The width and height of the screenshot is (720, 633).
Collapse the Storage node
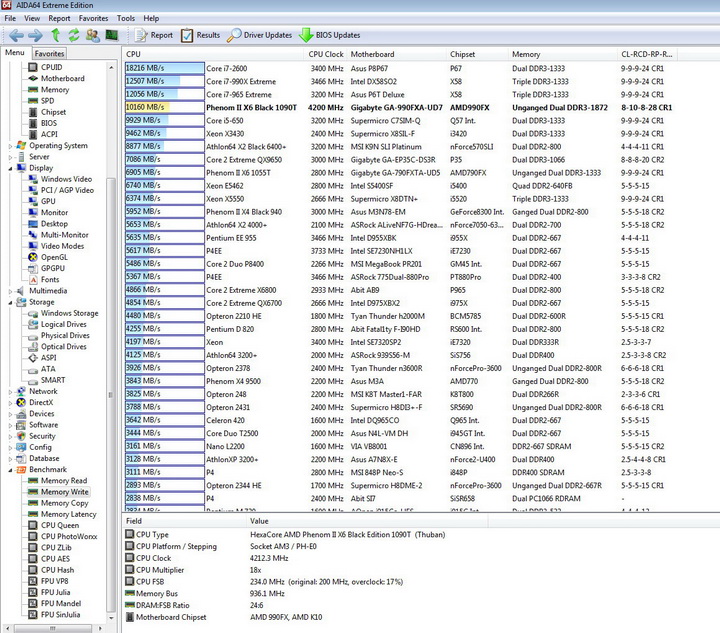pyautogui.click(x=11, y=302)
